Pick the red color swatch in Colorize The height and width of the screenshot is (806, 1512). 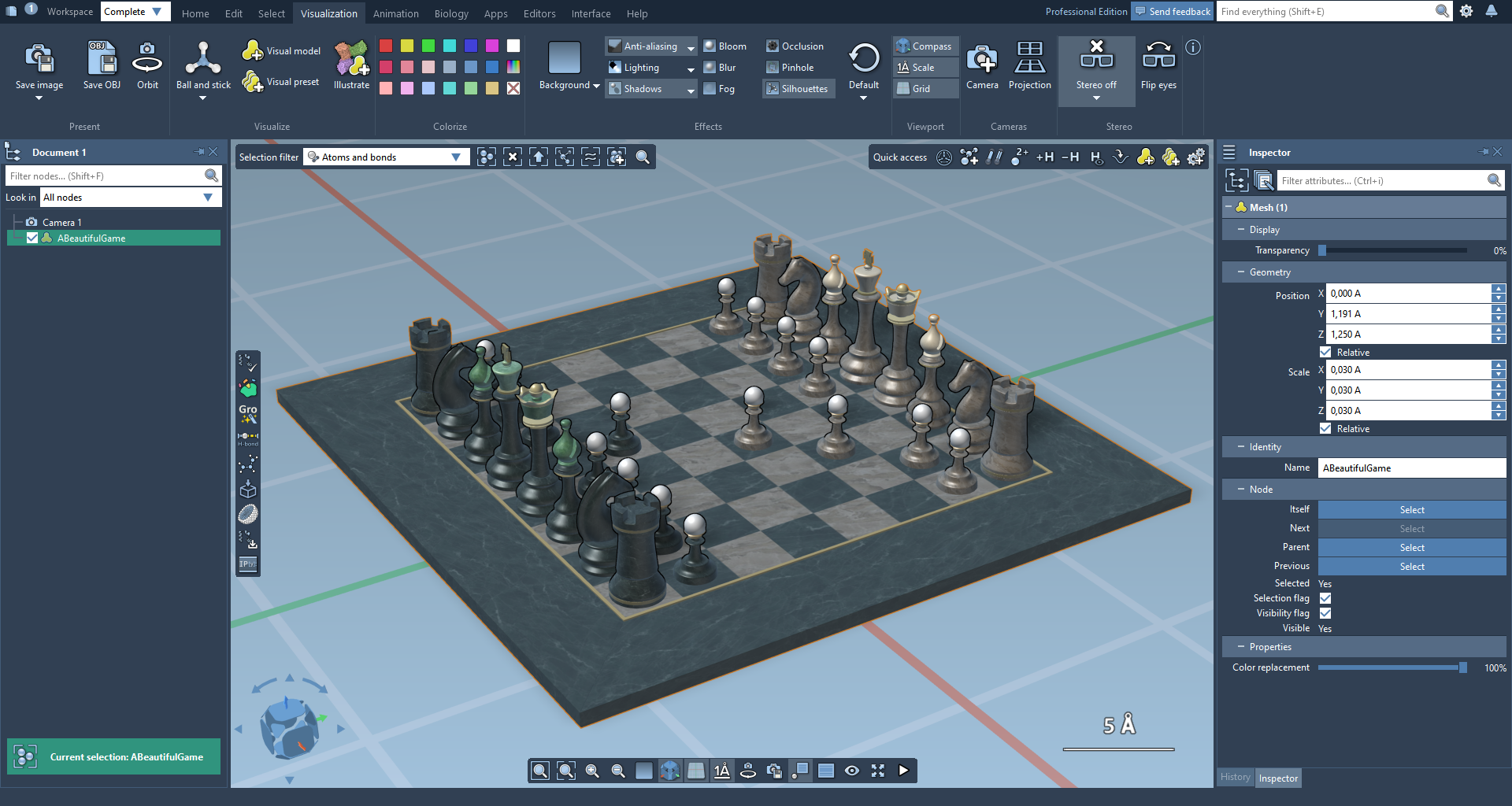click(386, 46)
